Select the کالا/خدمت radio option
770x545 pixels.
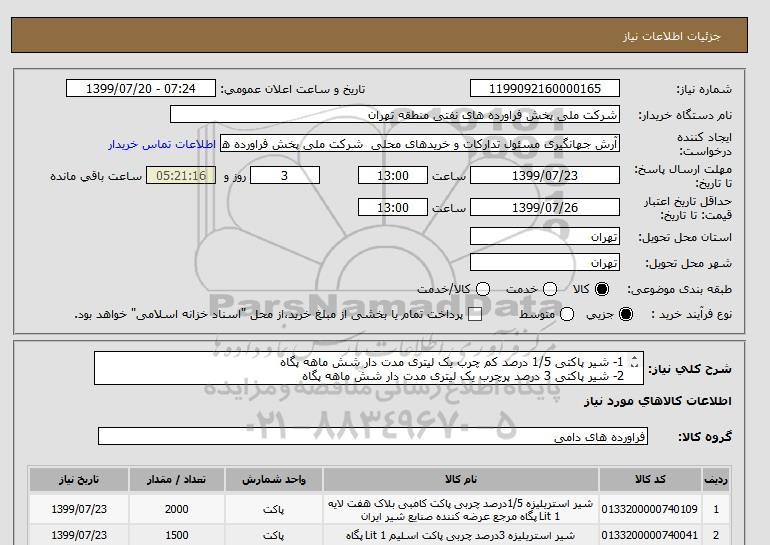(483, 289)
